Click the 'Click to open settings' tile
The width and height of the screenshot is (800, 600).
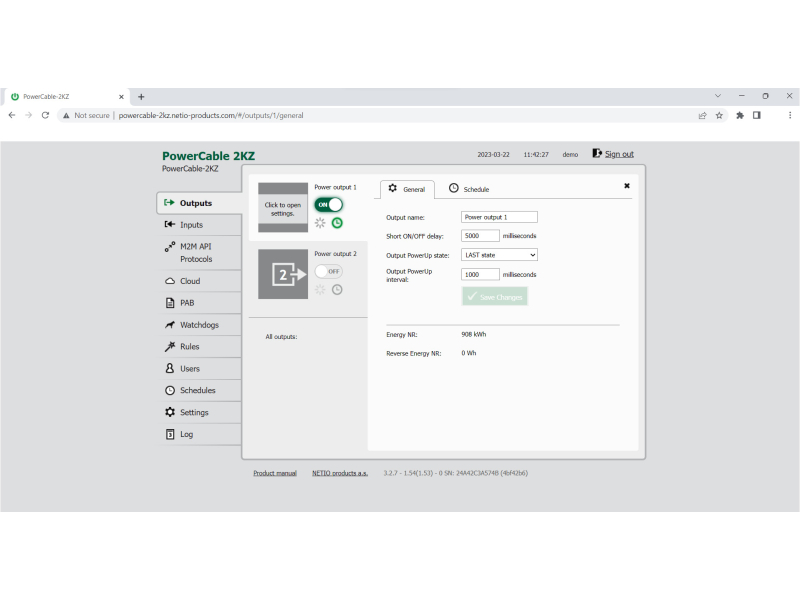tap(283, 208)
